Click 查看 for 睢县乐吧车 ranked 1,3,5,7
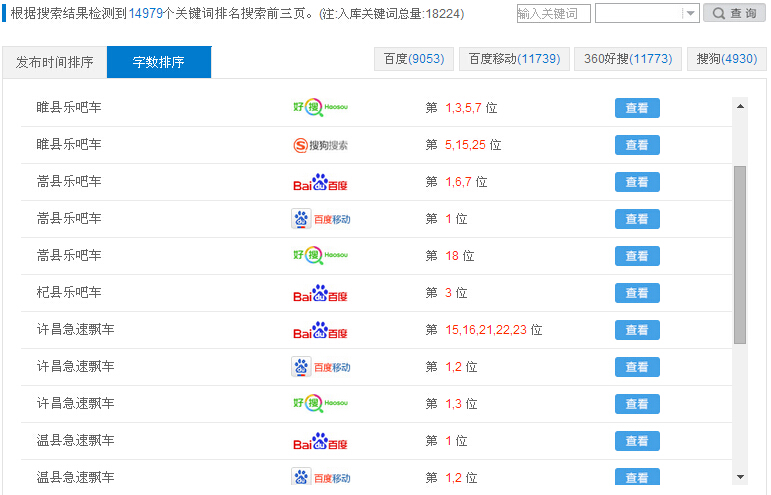 pyautogui.click(x=637, y=108)
